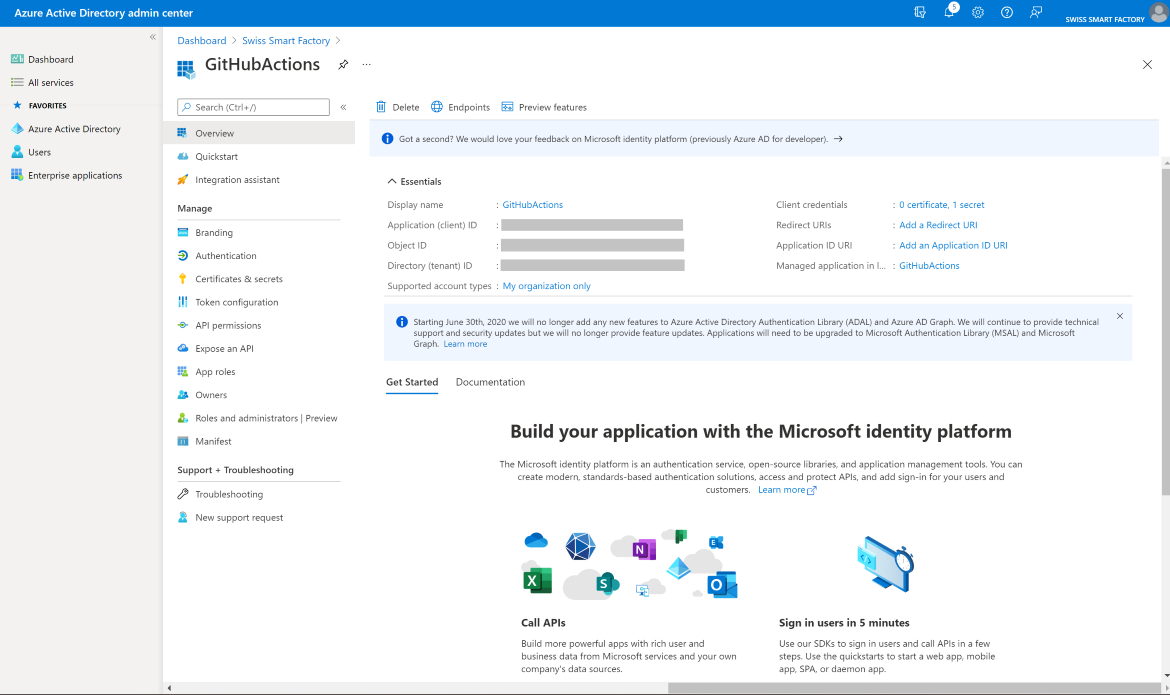The height and width of the screenshot is (695, 1170).
Task: Click Learn more in ADAL notice
Action: (465, 344)
